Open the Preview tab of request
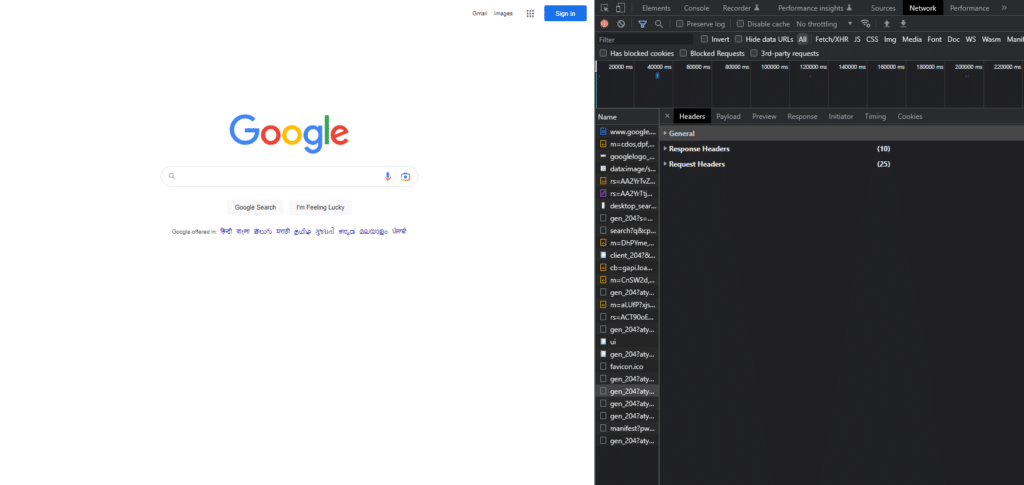1024x485 pixels. tap(764, 116)
